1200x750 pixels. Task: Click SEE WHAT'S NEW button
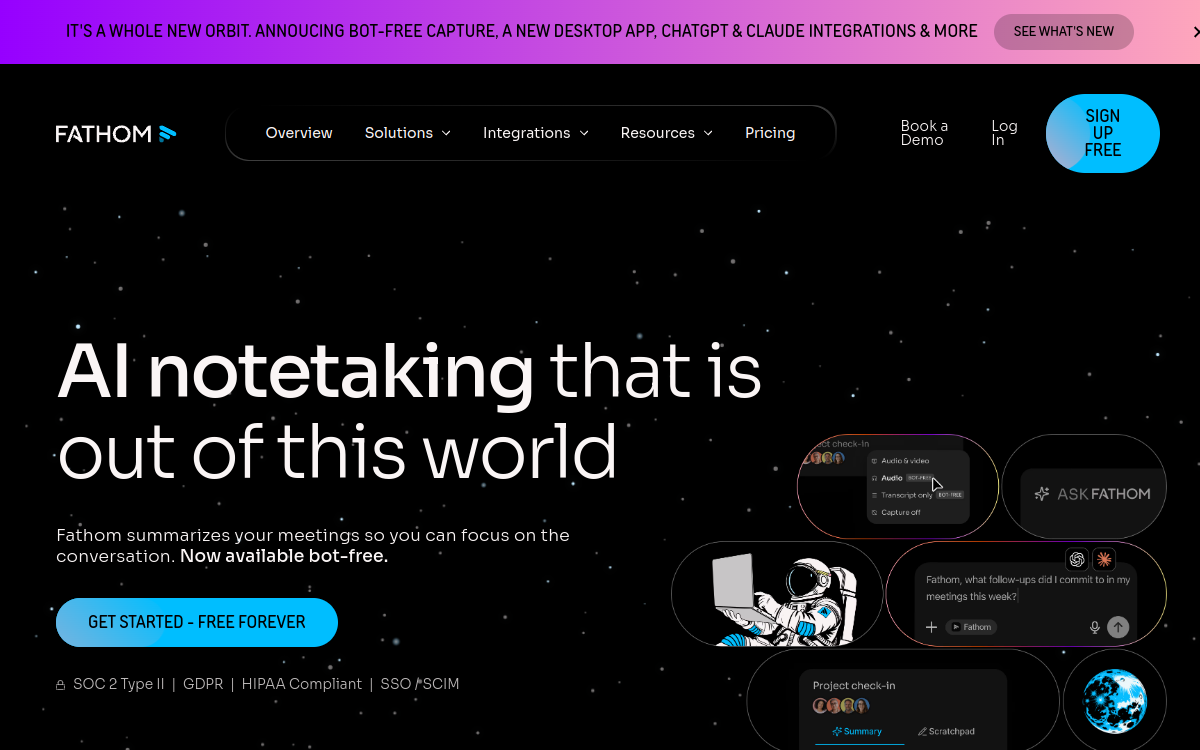click(1063, 32)
